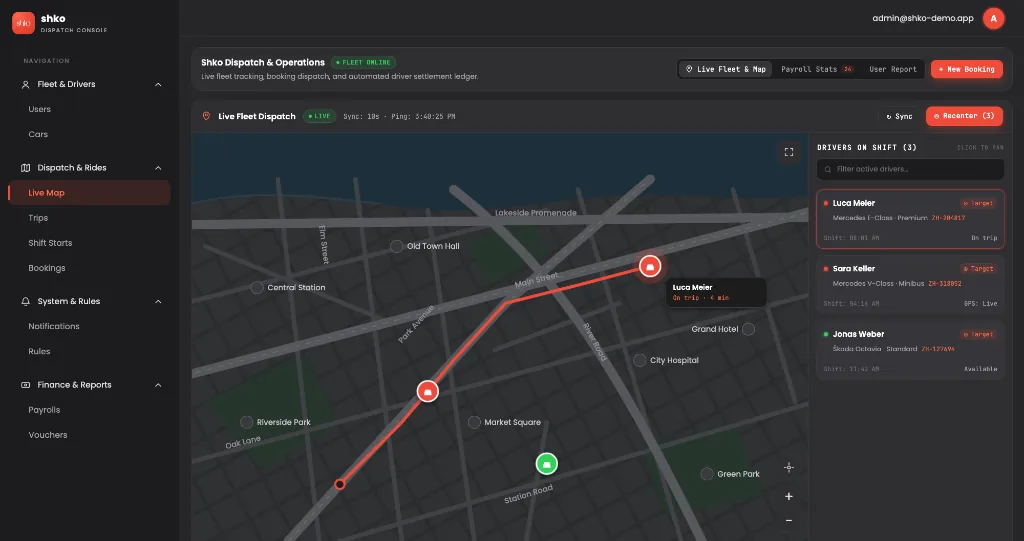The width and height of the screenshot is (1024, 541).
Task: Click the Riverside Park map pin
Action: 247,422
